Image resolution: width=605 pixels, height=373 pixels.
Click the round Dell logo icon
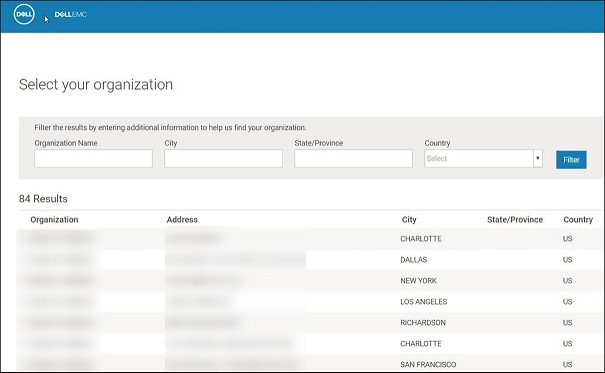point(24,14)
